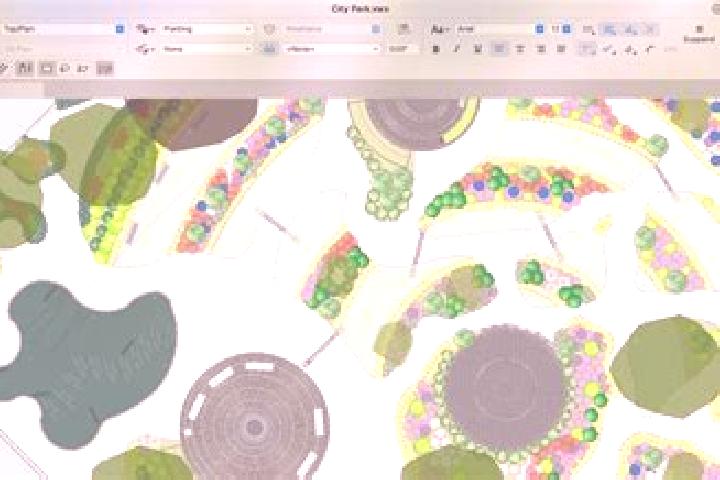Click the layers icon beside None
The image size is (720, 480).
[x=145, y=49]
